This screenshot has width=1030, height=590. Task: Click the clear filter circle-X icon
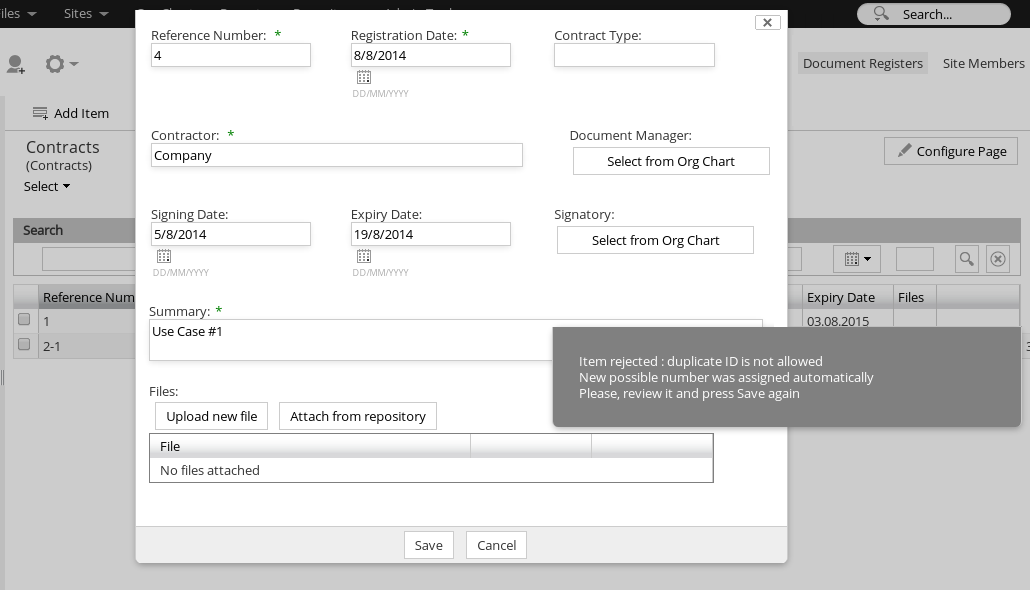pos(998,259)
